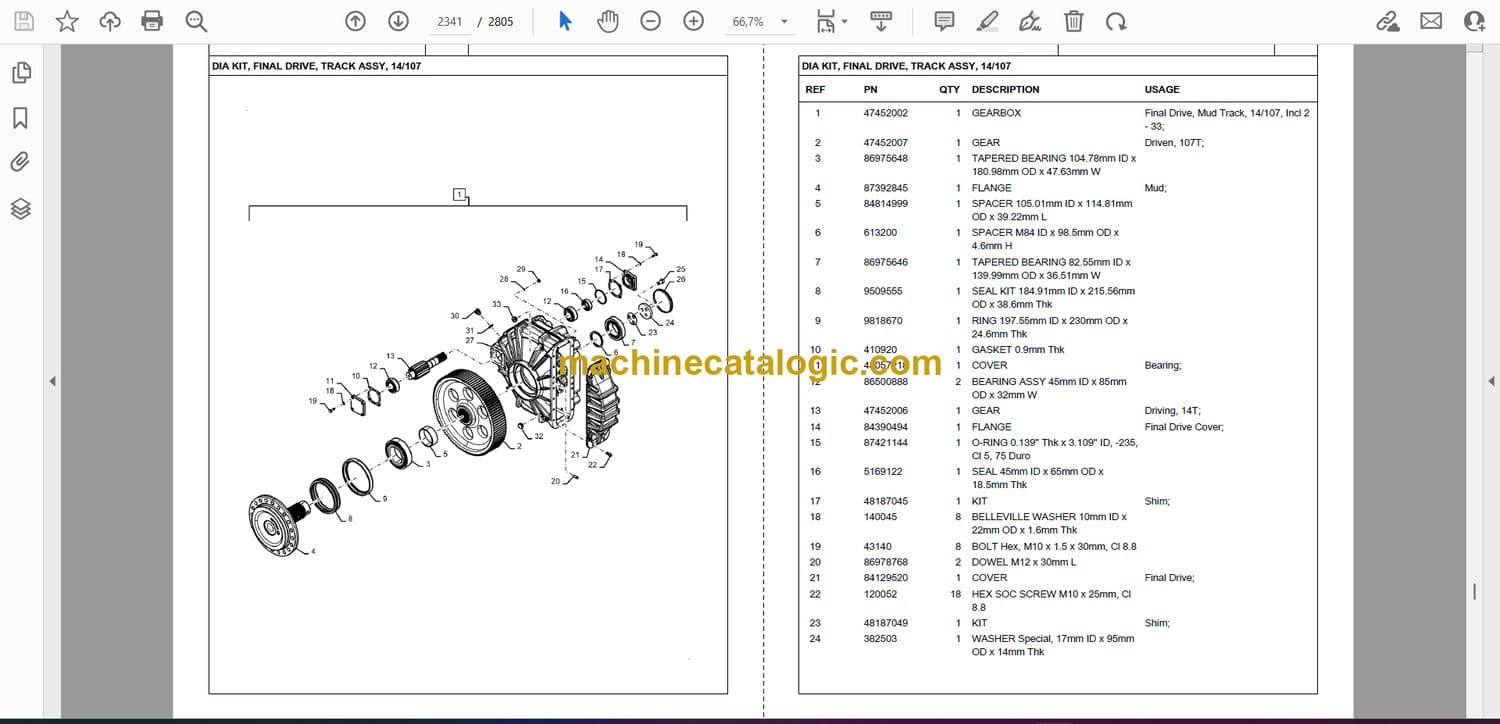
Task: Open the attachments panel
Action: (x=21, y=162)
